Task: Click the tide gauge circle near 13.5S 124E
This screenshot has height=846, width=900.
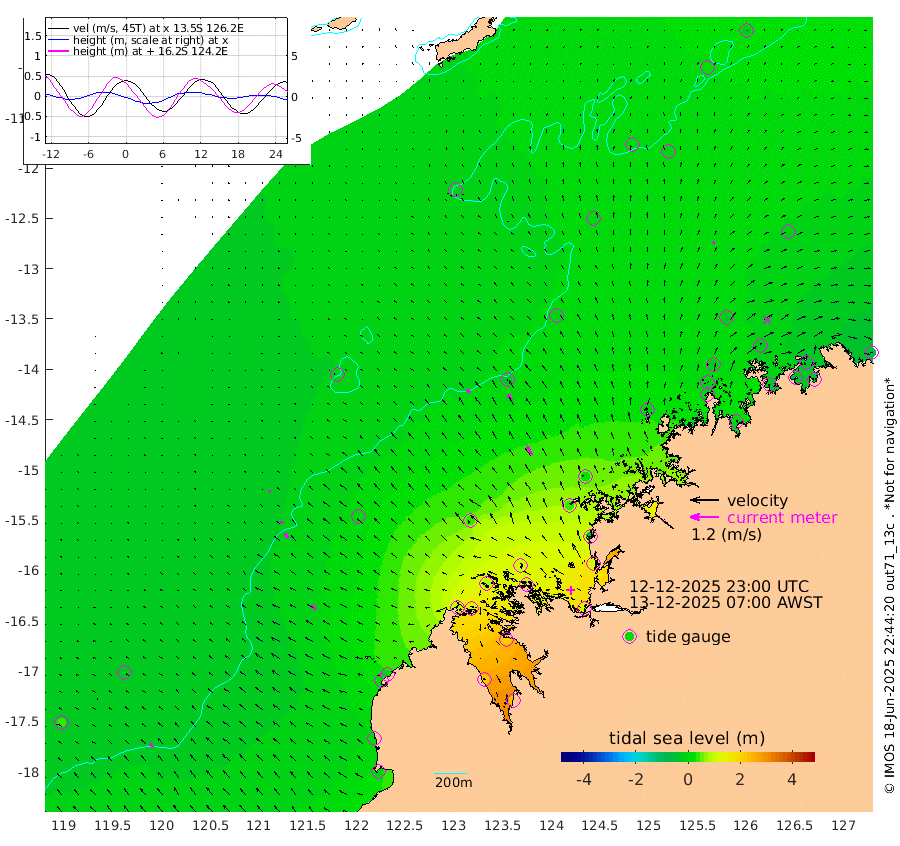Action: [x=556, y=316]
